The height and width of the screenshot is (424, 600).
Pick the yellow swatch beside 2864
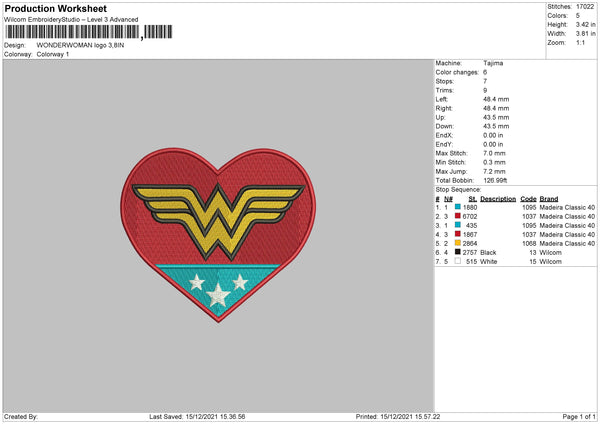[x=457, y=243]
